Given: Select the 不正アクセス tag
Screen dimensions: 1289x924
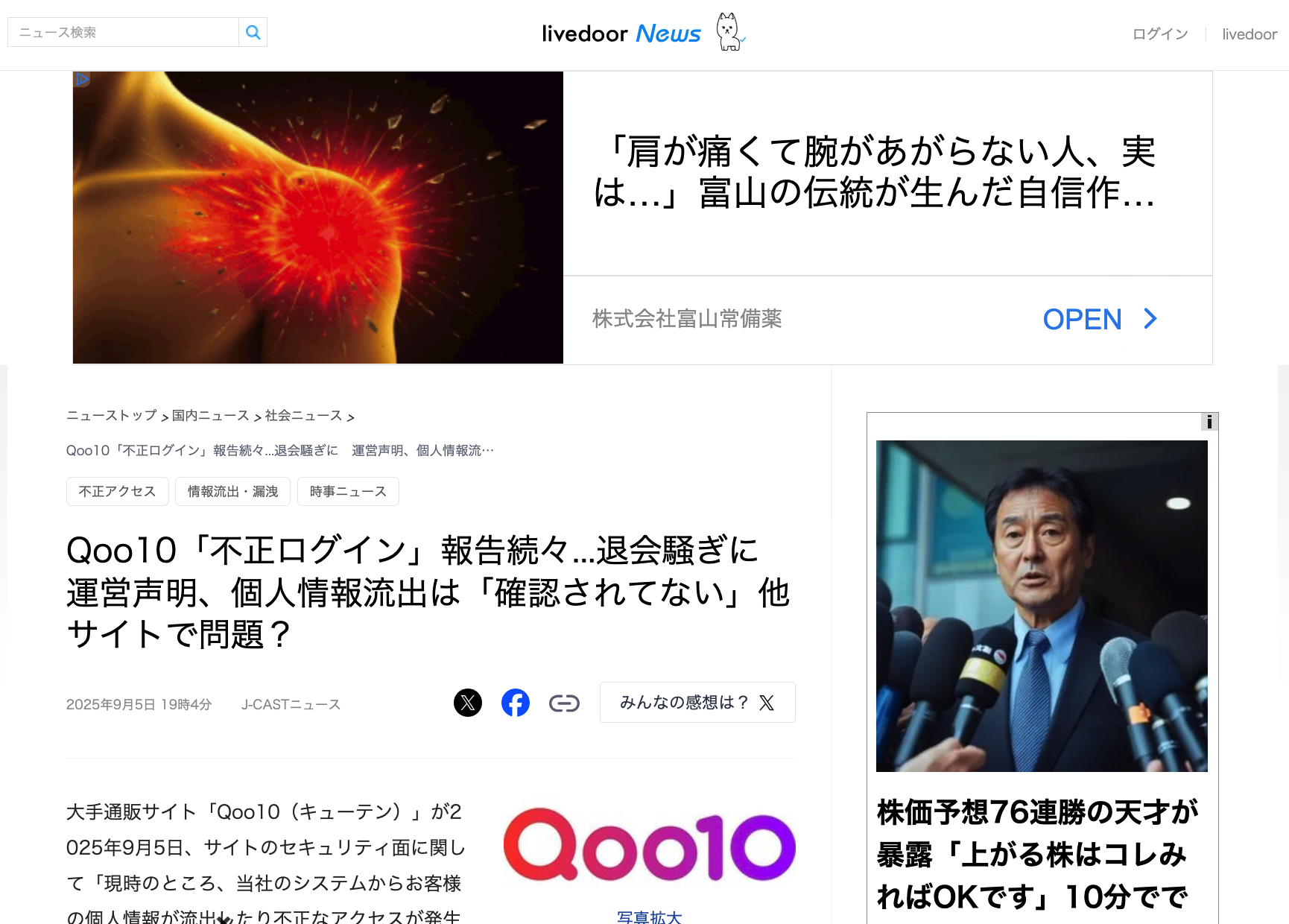Looking at the screenshot, I should click(118, 492).
